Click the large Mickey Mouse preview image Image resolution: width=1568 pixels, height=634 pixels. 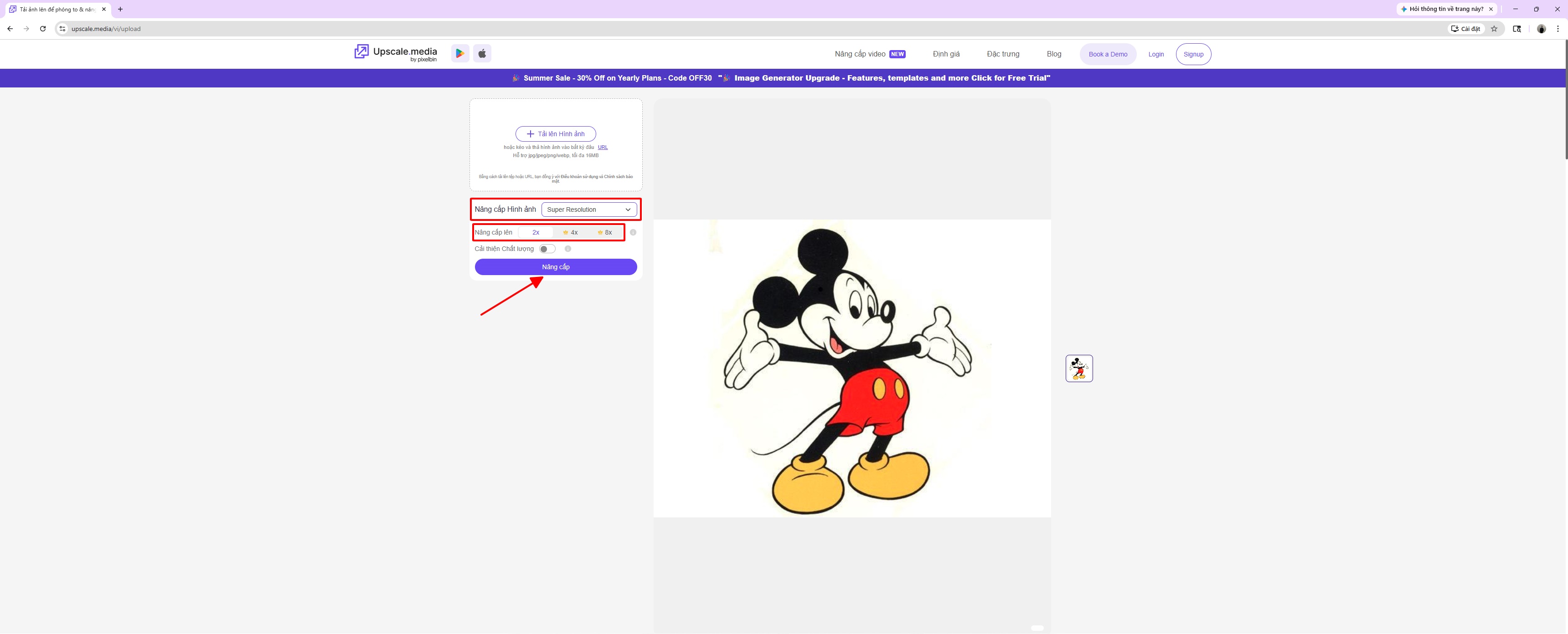pyautogui.click(x=852, y=368)
